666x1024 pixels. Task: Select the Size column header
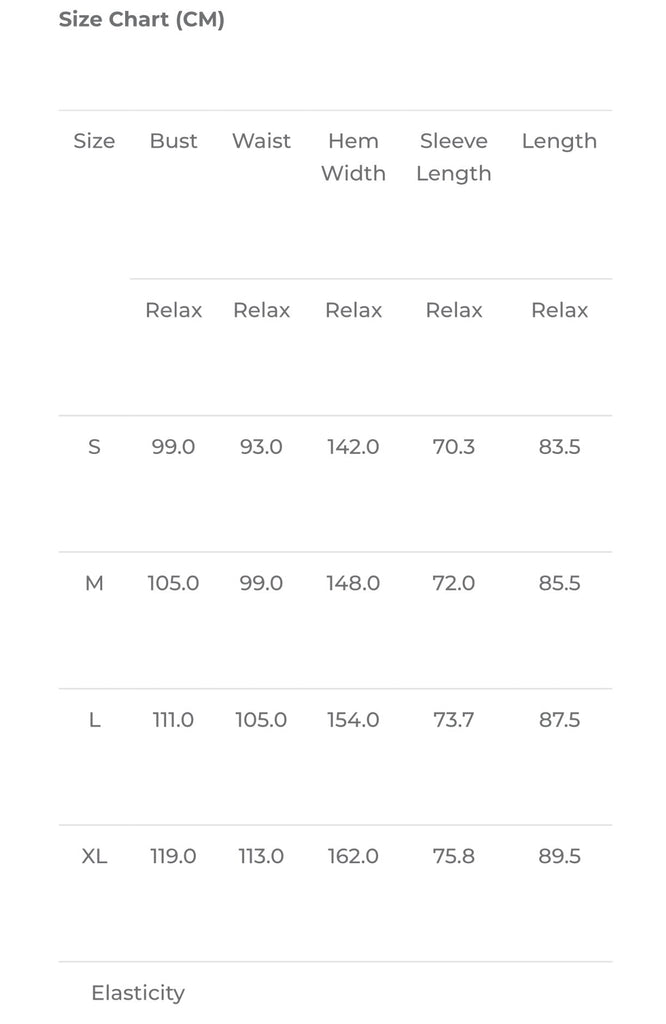tap(94, 141)
